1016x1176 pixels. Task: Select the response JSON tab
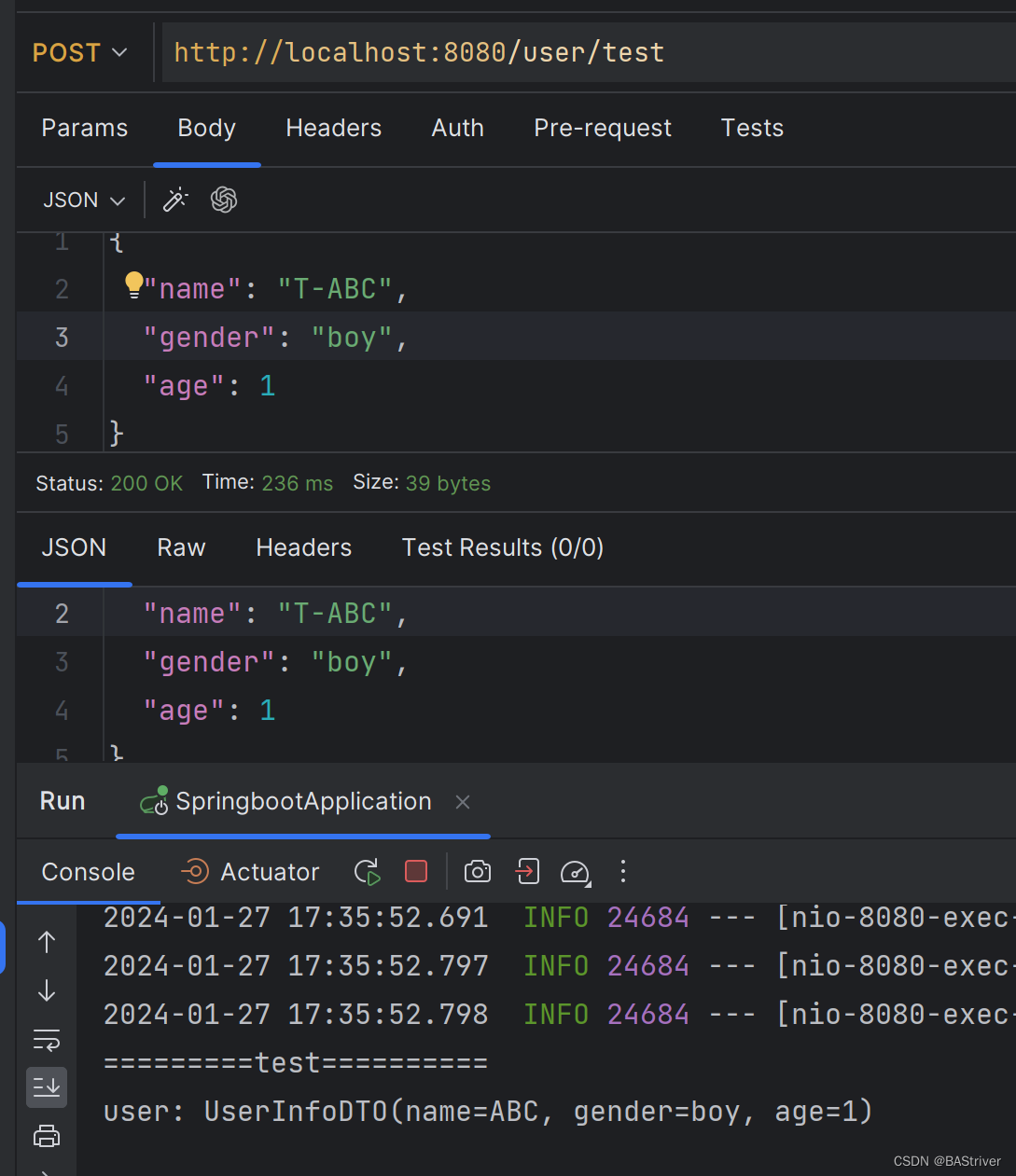(x=74, y=547)
